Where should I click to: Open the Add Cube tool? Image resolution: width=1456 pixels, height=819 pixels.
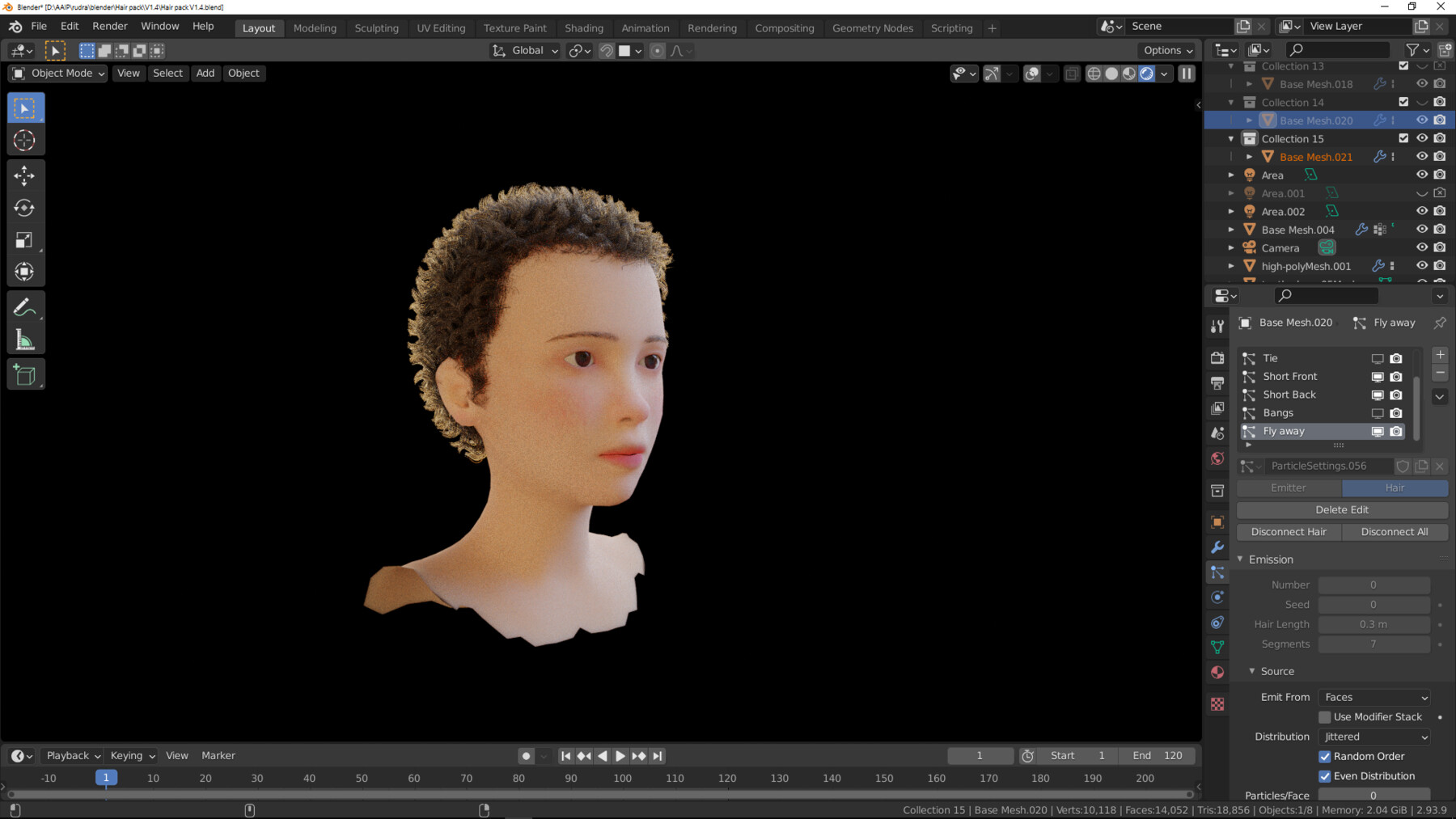25,374
